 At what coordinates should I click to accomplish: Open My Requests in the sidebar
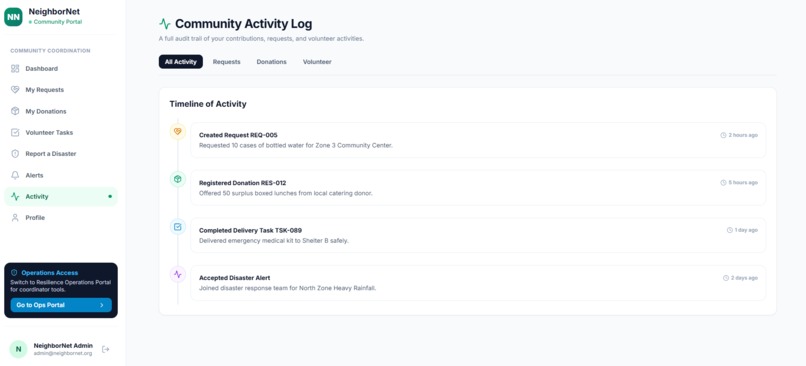tap(61, 89)
